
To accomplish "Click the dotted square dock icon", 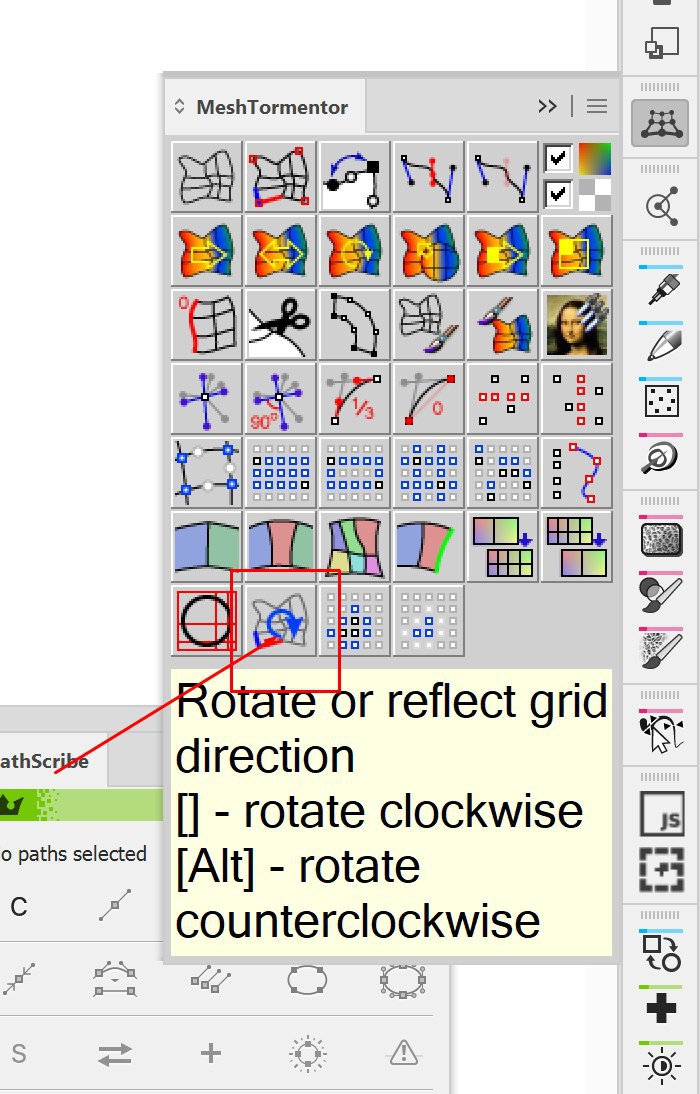I will [661, 401].
